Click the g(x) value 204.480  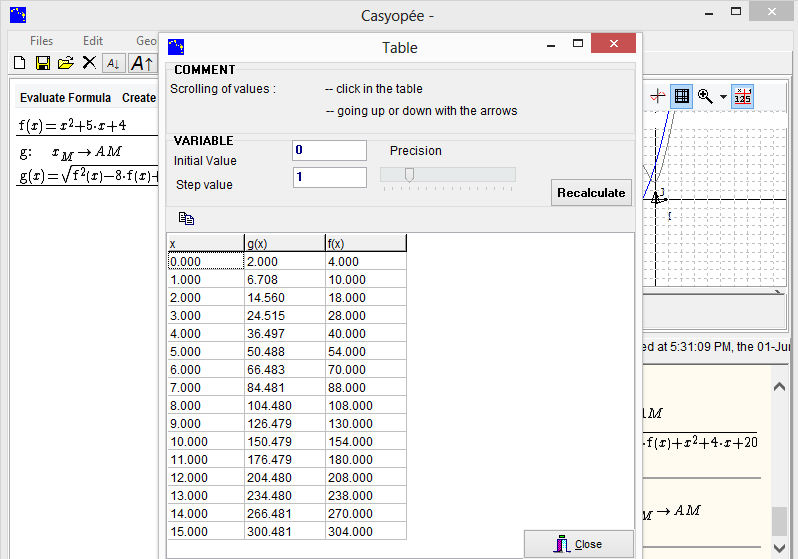point(284,478)
